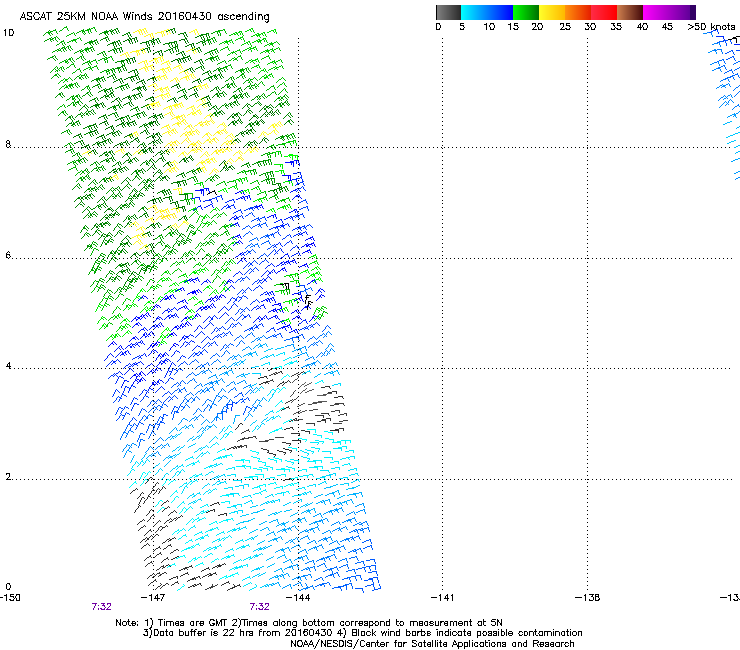Viewport: 740px width, 650px height.
Task: Click the latitude axis label '4'
Action: point(8,366)
